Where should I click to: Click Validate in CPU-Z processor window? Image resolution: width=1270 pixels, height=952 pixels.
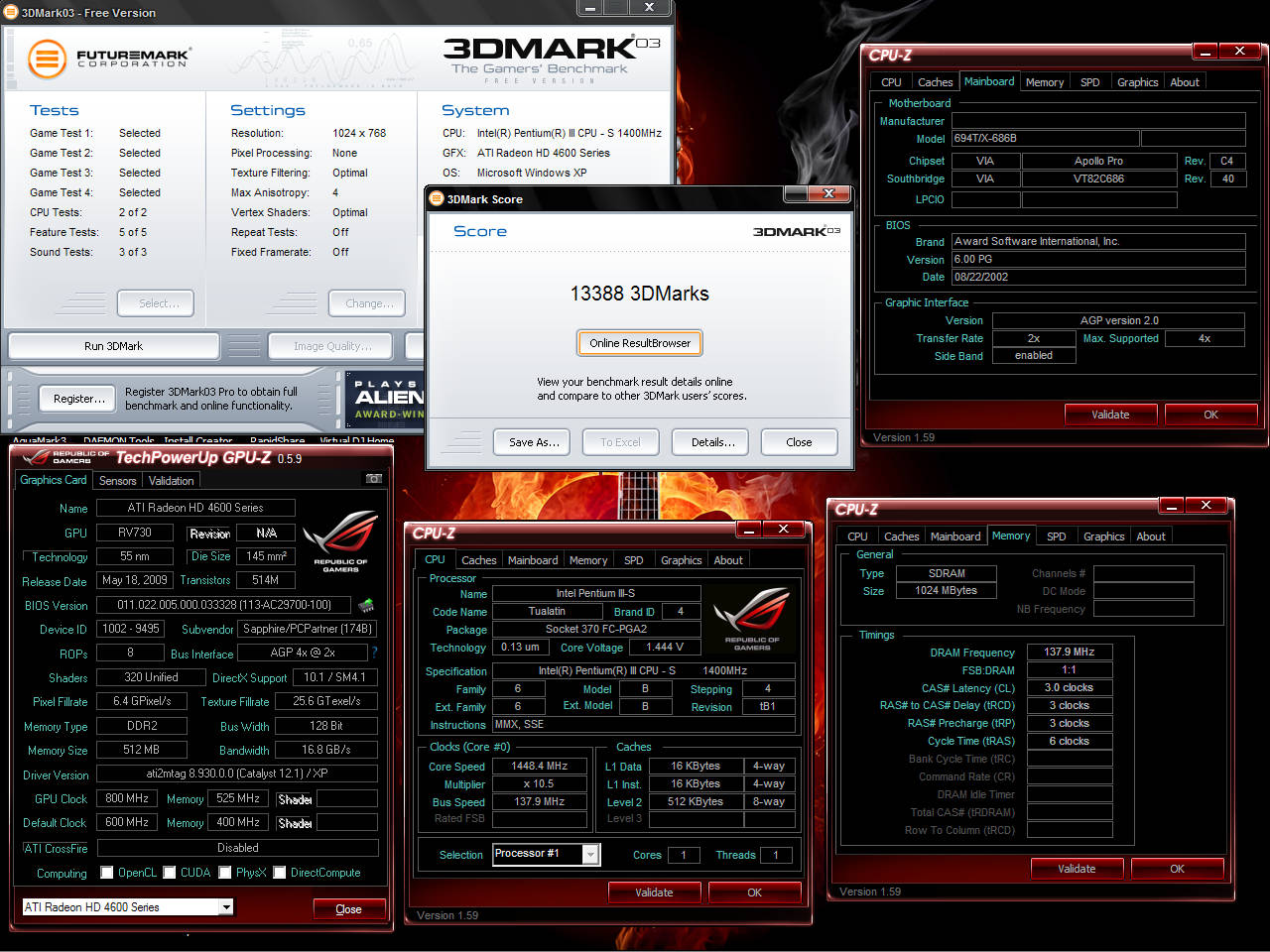[654, 892]
